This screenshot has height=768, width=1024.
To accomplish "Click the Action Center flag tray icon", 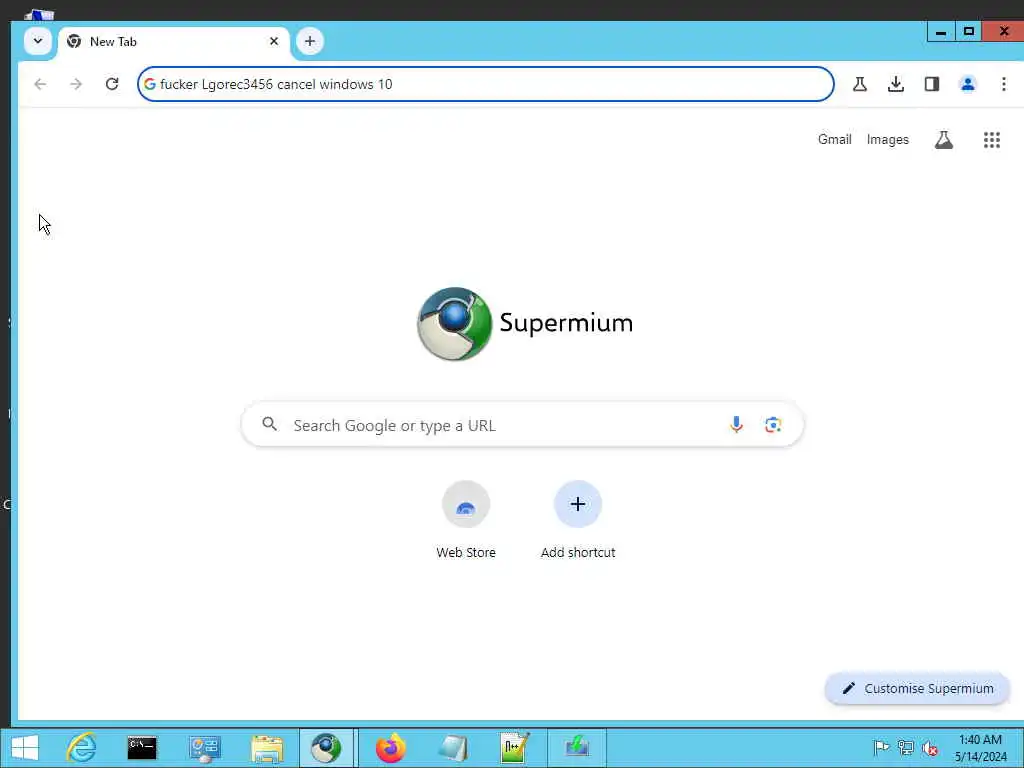I will click(x=881, y=748).
